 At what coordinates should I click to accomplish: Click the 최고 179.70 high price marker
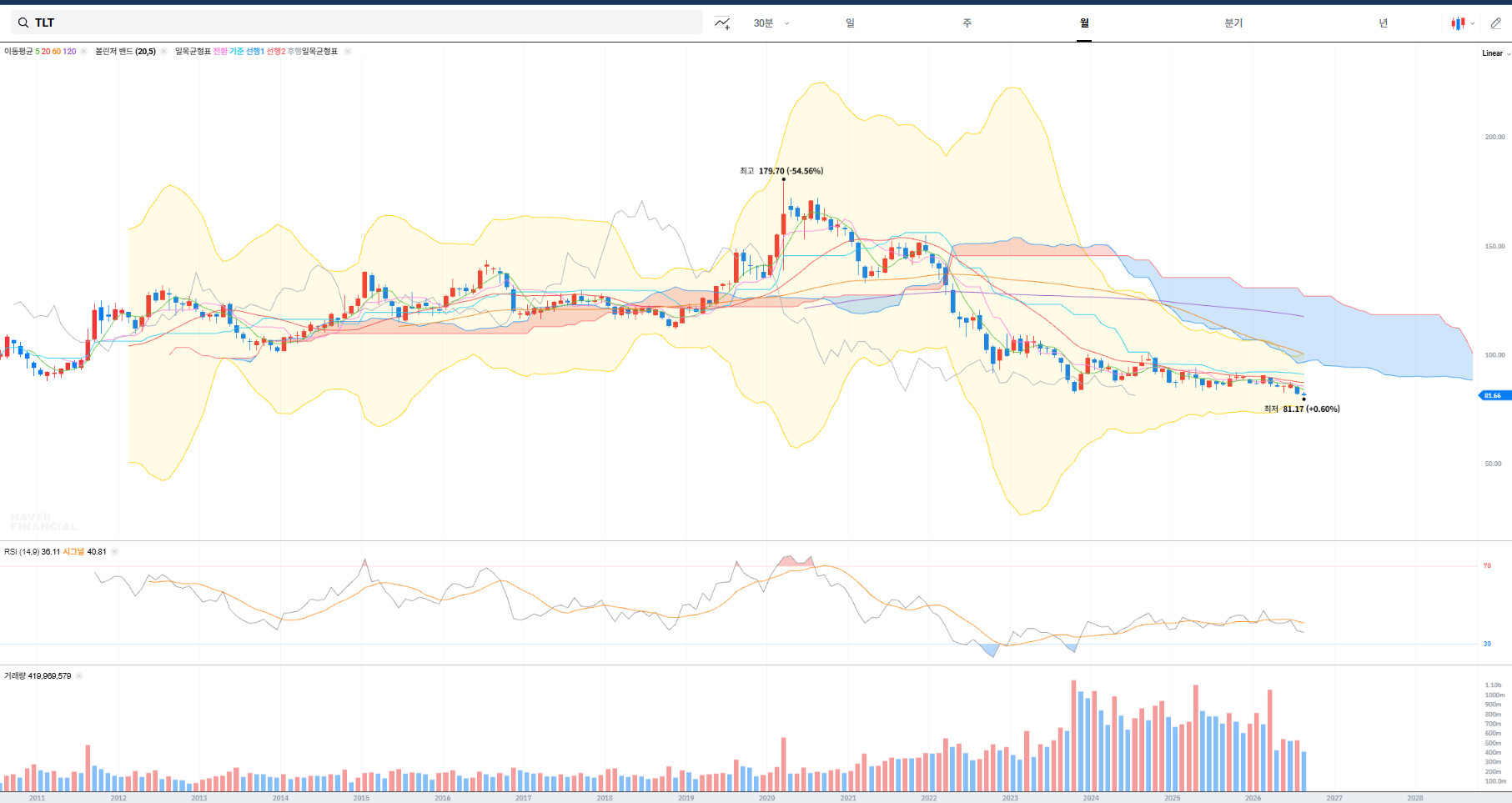tap(781, 171)
